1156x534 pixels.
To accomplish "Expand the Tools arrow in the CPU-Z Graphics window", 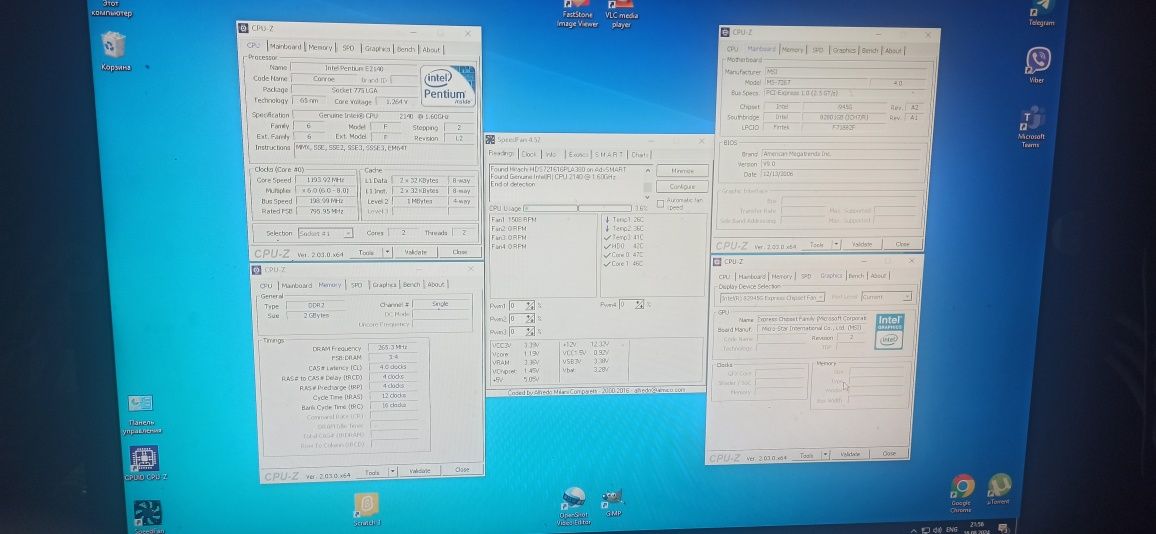I will pyautogui.click(x=826, y=455).
